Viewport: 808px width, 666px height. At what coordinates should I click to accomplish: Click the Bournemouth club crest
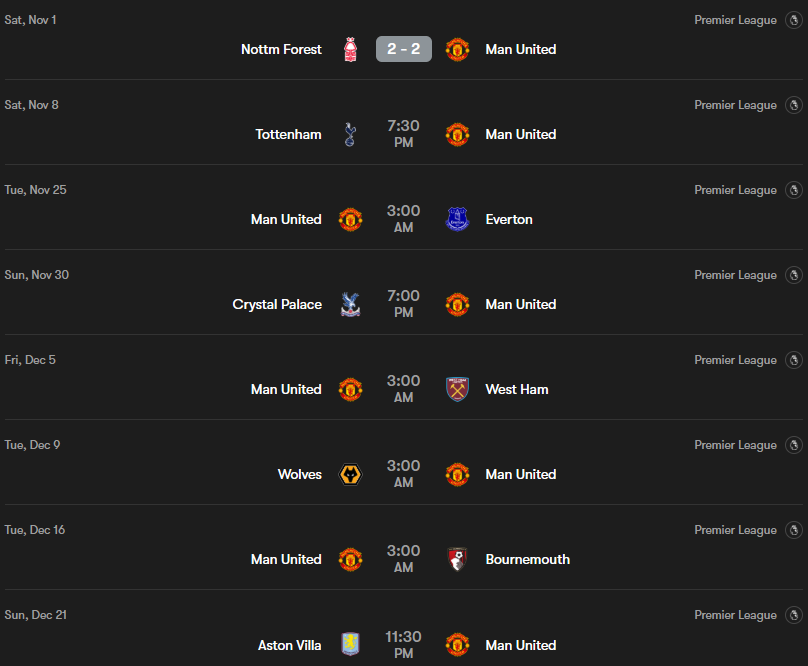(x=457, y=559)
